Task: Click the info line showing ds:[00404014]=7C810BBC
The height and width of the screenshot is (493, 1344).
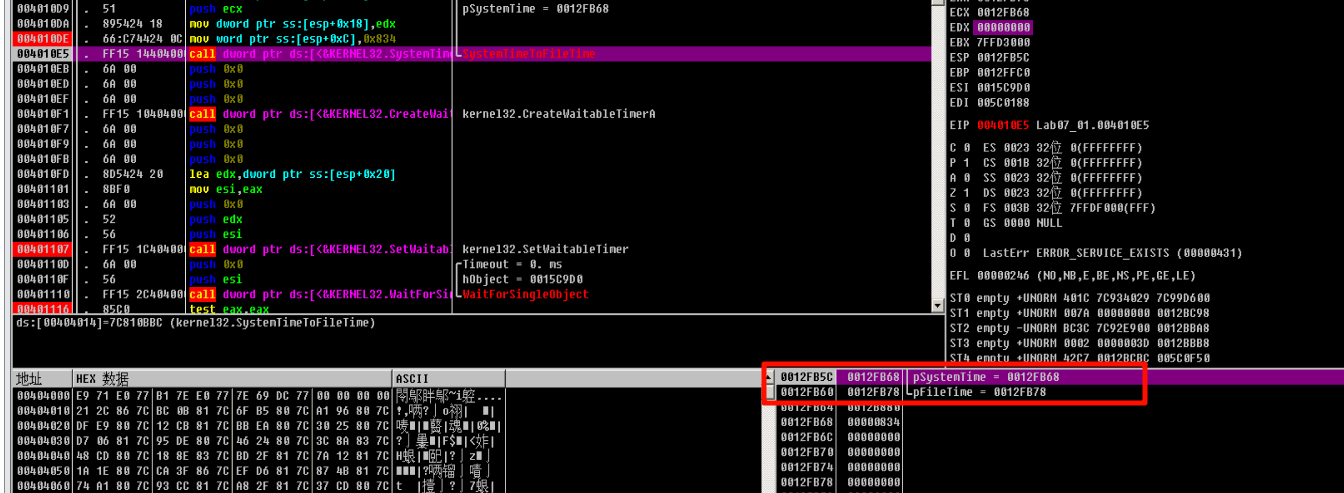Action: click(195, 323)
